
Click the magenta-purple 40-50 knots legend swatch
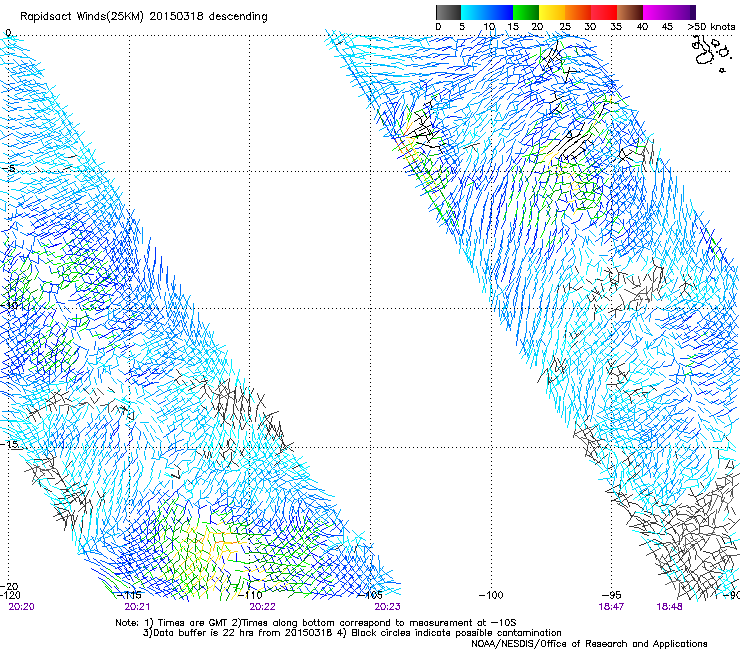669,12
